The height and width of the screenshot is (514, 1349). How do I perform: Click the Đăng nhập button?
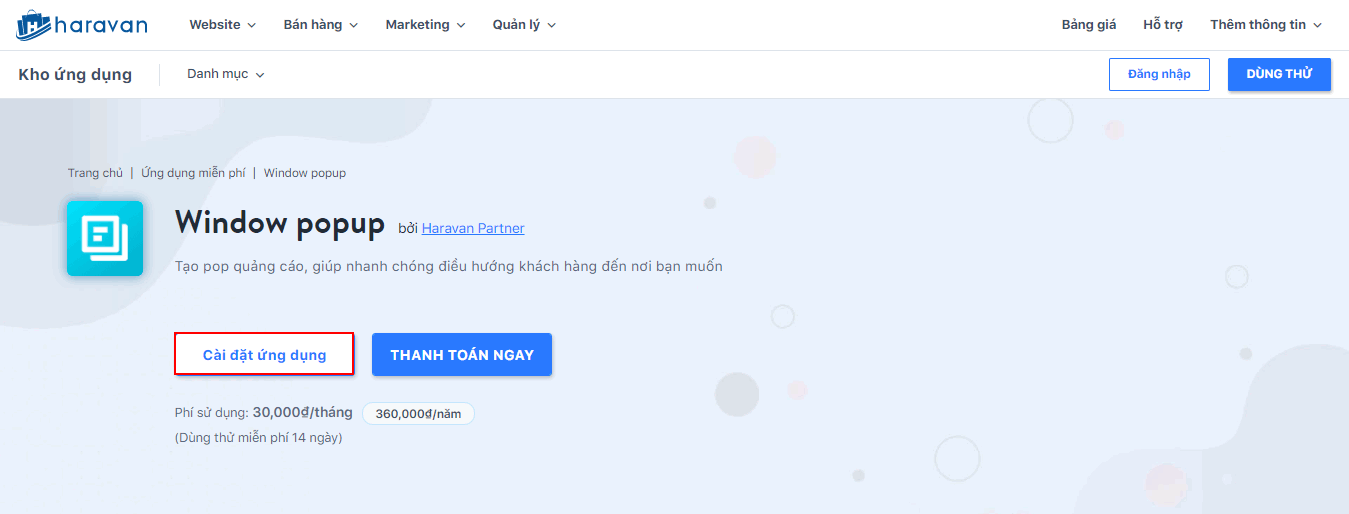[1159, 74]
